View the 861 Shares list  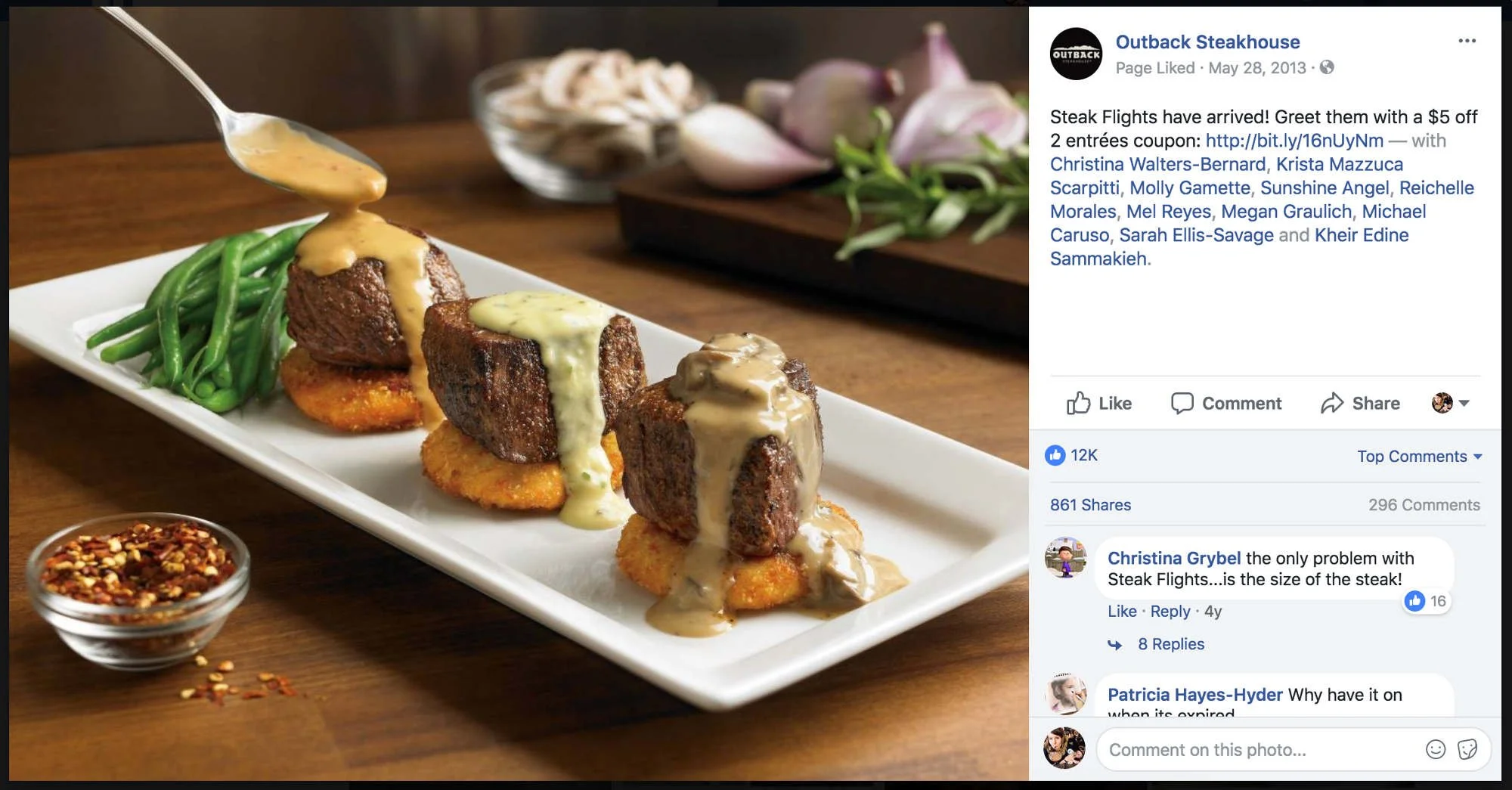pyautogui.click(x=1090, y=505)
